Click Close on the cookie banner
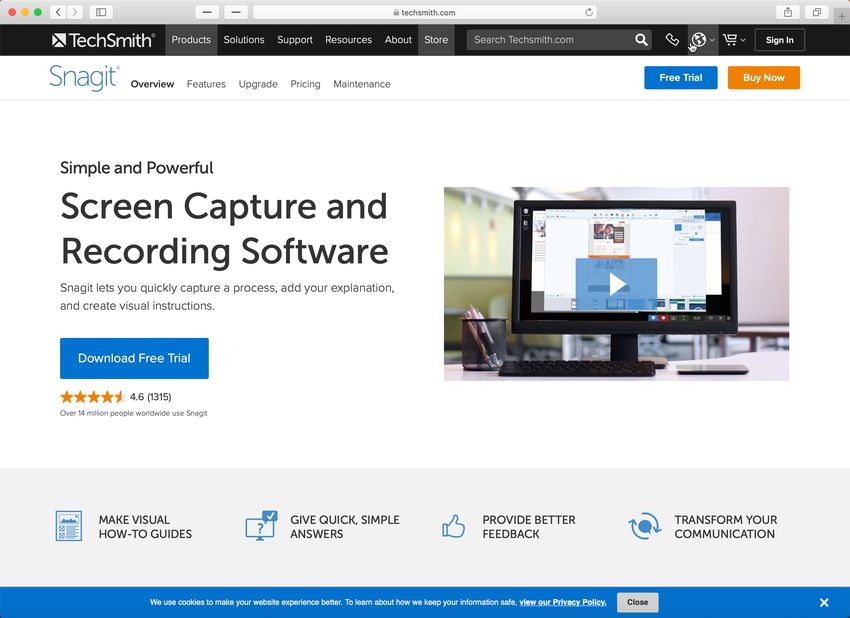 [x=638, y=602]
